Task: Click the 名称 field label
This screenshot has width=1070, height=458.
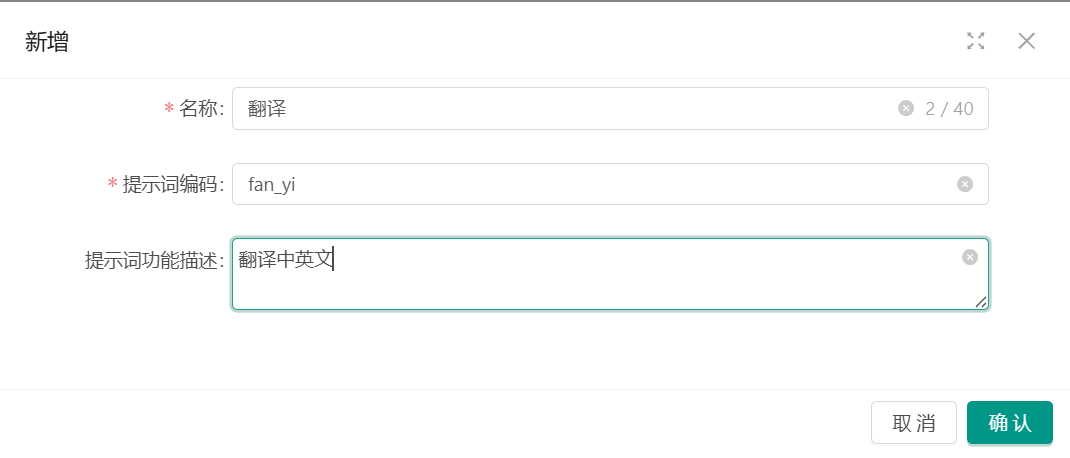Action: point(200,109)
